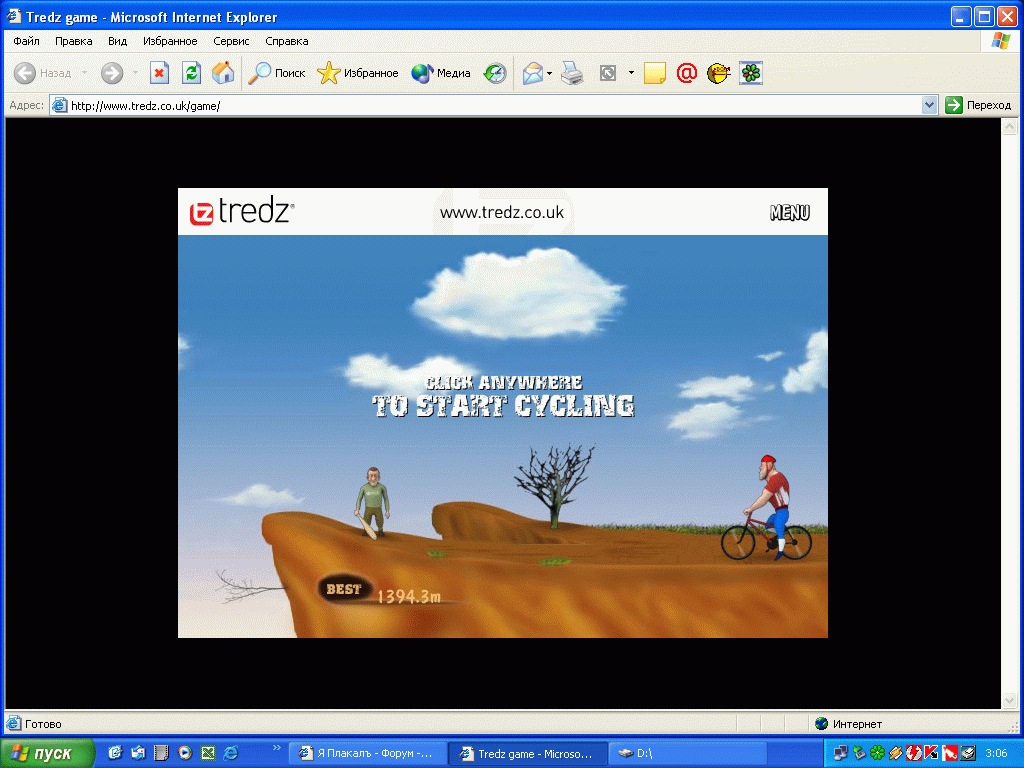The height and width of the screenshot is (768, 1024).
Task: Expand the Forward button history dropdown arrow
Action: pos(135,73)
